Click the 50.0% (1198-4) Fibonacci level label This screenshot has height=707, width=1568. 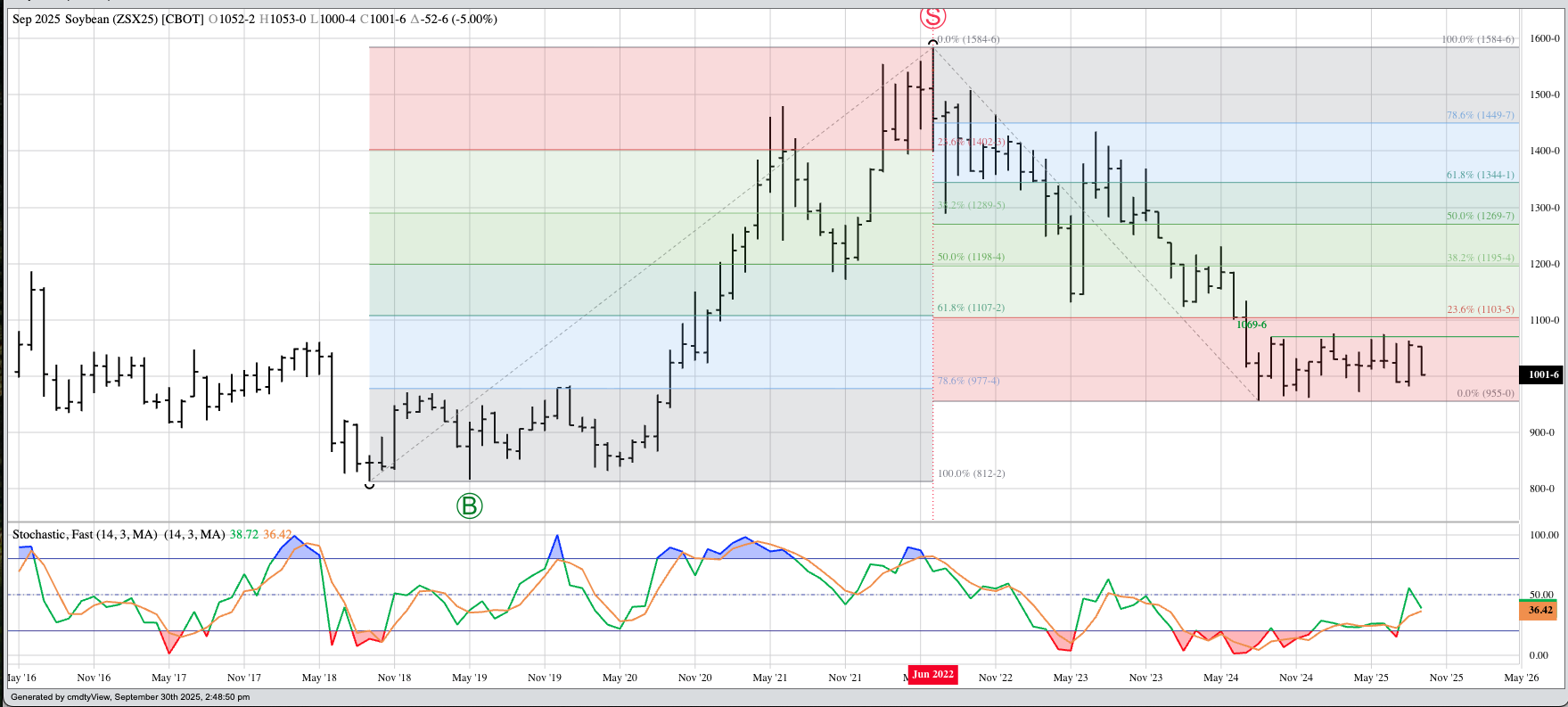click(x=970, y=257)
